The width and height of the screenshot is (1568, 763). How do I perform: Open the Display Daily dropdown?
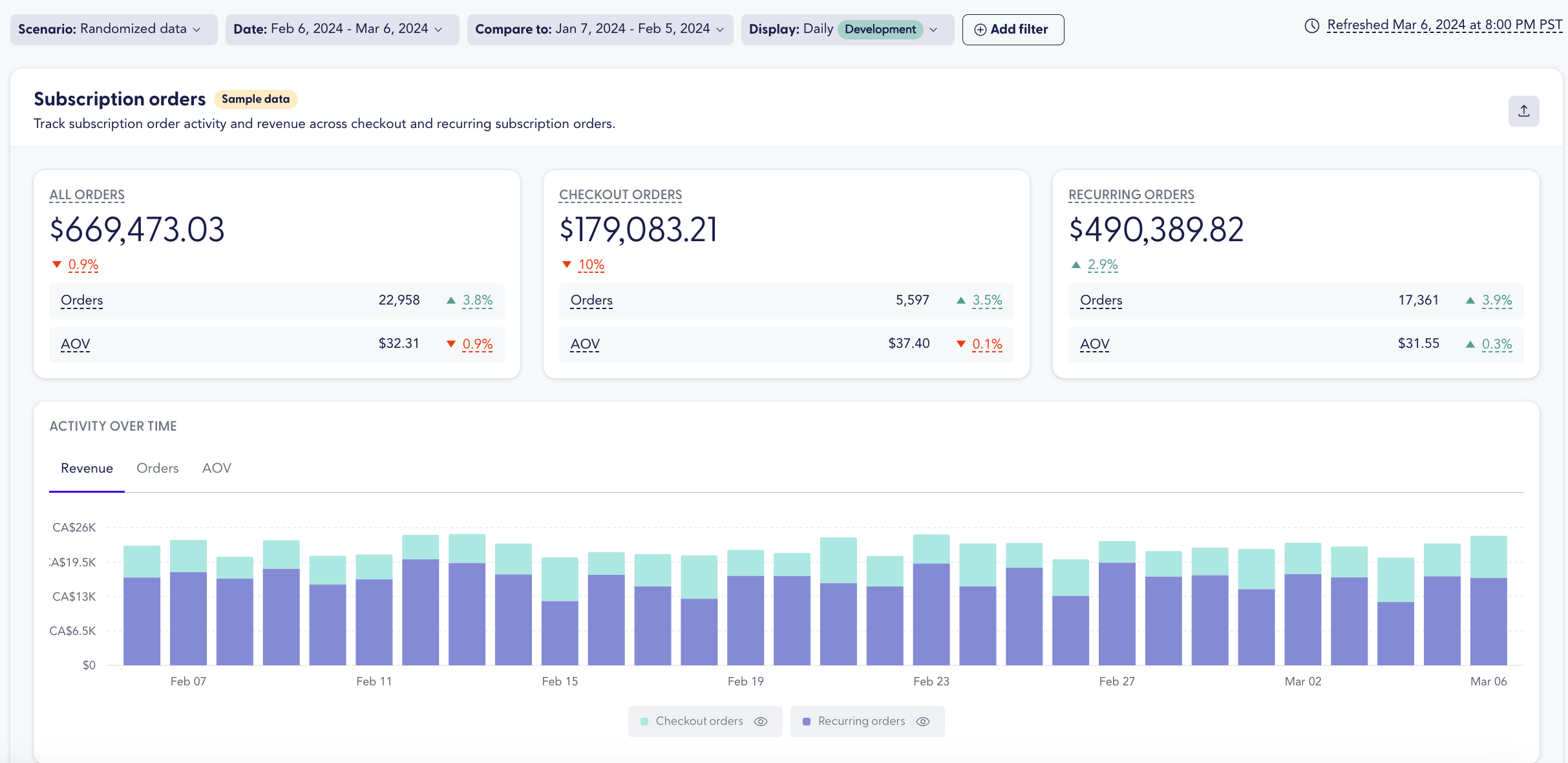pyautogui.click(x=847, y=29)
